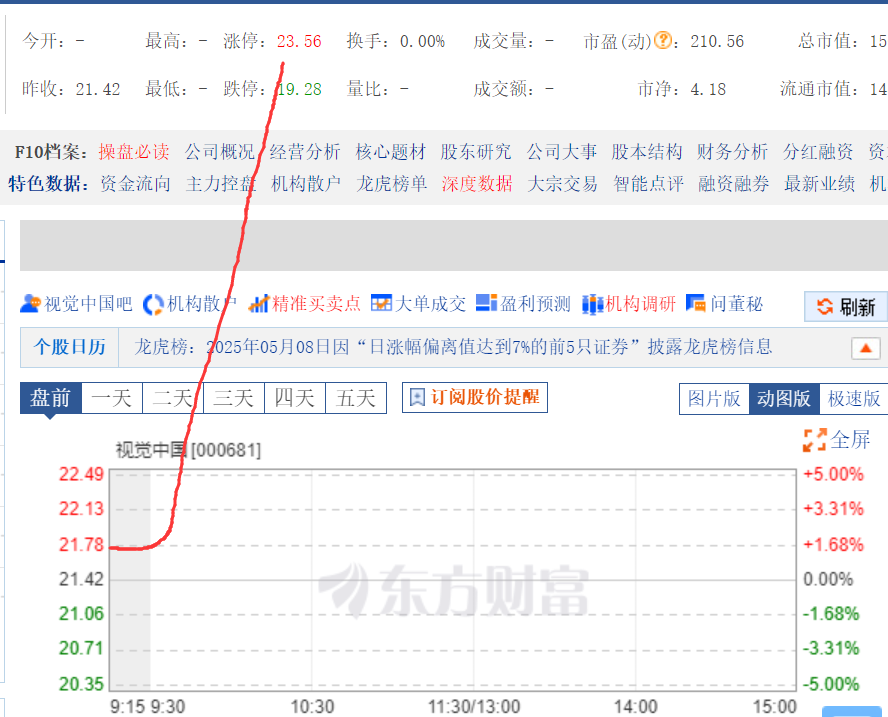Open the 机构散户 link in 特色数据
The width and height of the screenshot is (888, 717).
click(x=306, y=183)
